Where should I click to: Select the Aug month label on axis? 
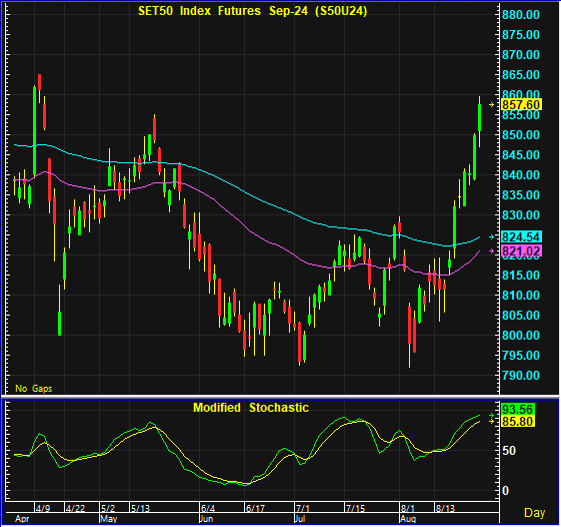click(x=408, y=519)
